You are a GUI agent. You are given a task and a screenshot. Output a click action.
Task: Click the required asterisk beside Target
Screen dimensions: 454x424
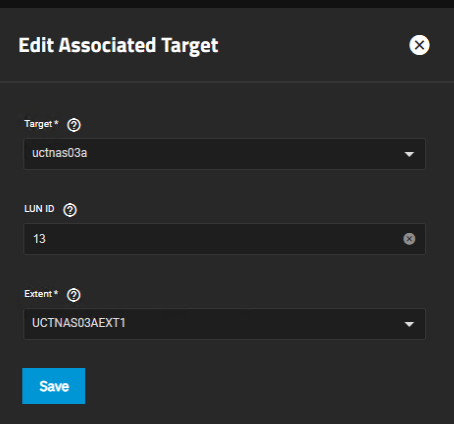56,122
